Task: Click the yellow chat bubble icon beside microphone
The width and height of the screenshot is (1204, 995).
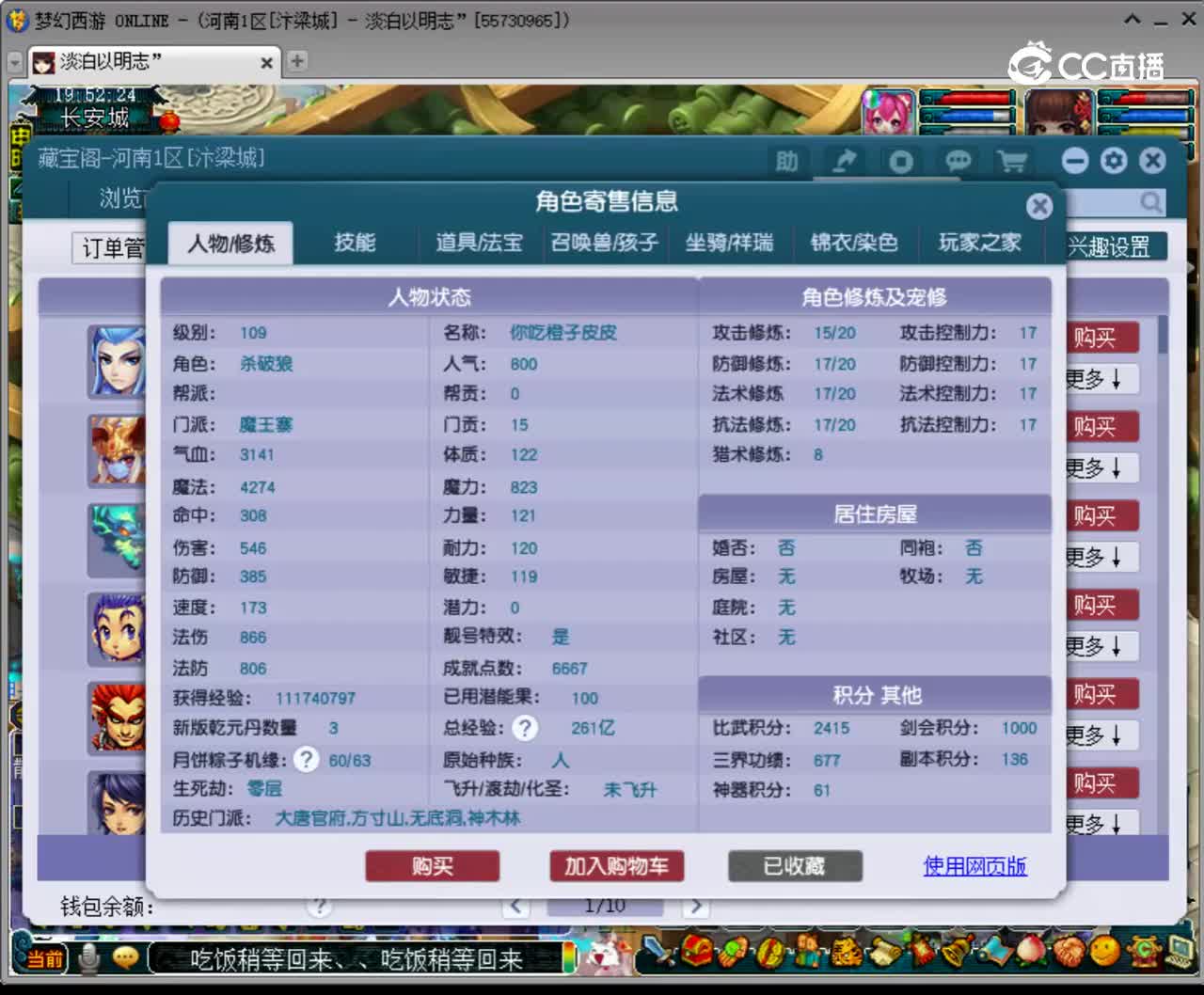Action: coord(125,958)
